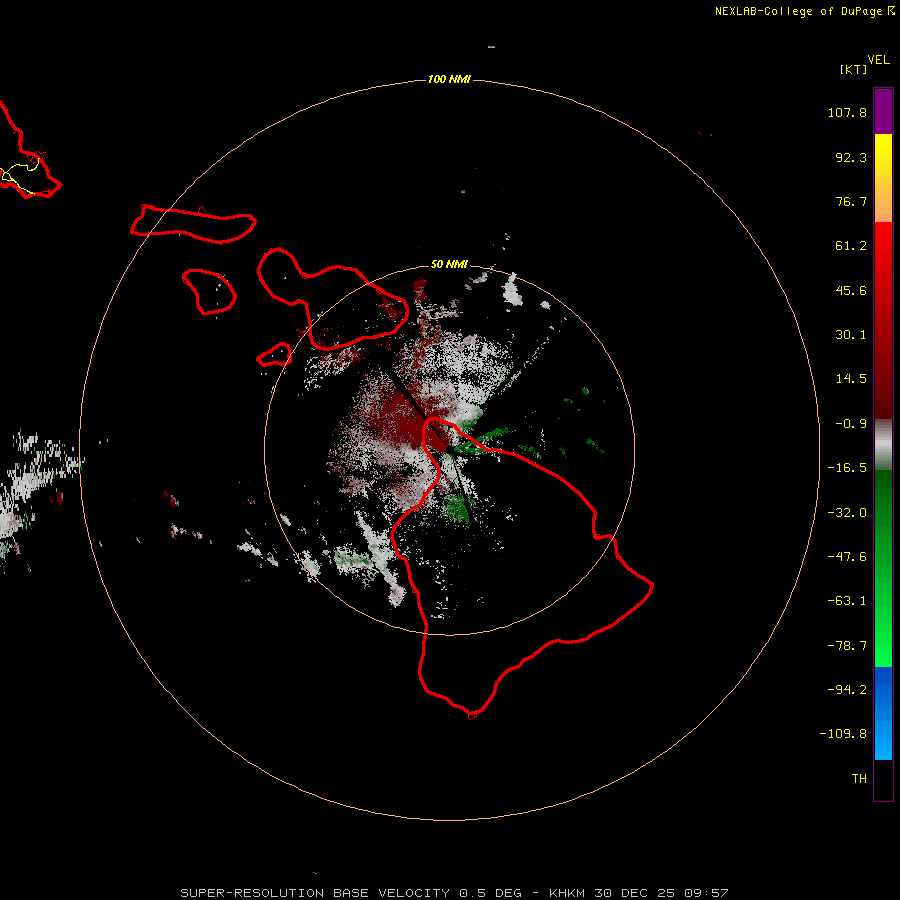The height and width of the screenshot is (900, 900).
Task: Click the -32.0 legend value
Action: [847, 513]
